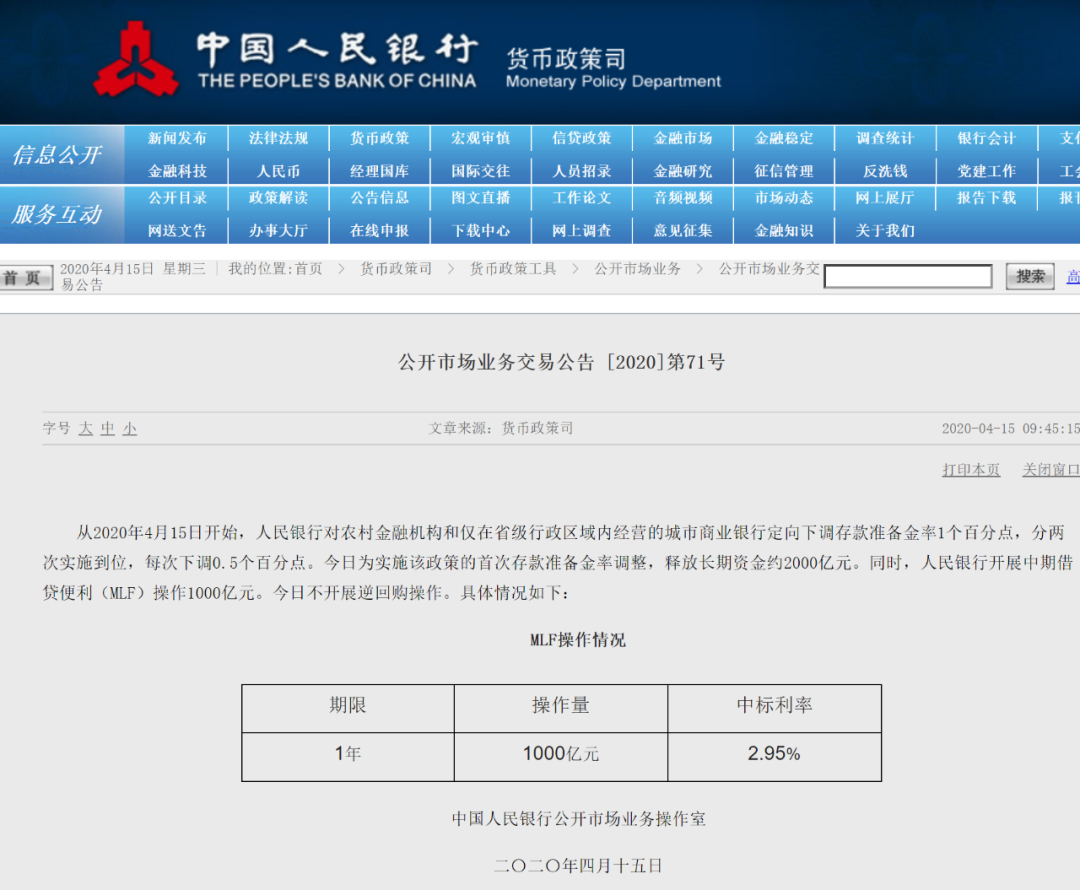
Task: Go to 银行会计 section
Action: coord(986,138)
